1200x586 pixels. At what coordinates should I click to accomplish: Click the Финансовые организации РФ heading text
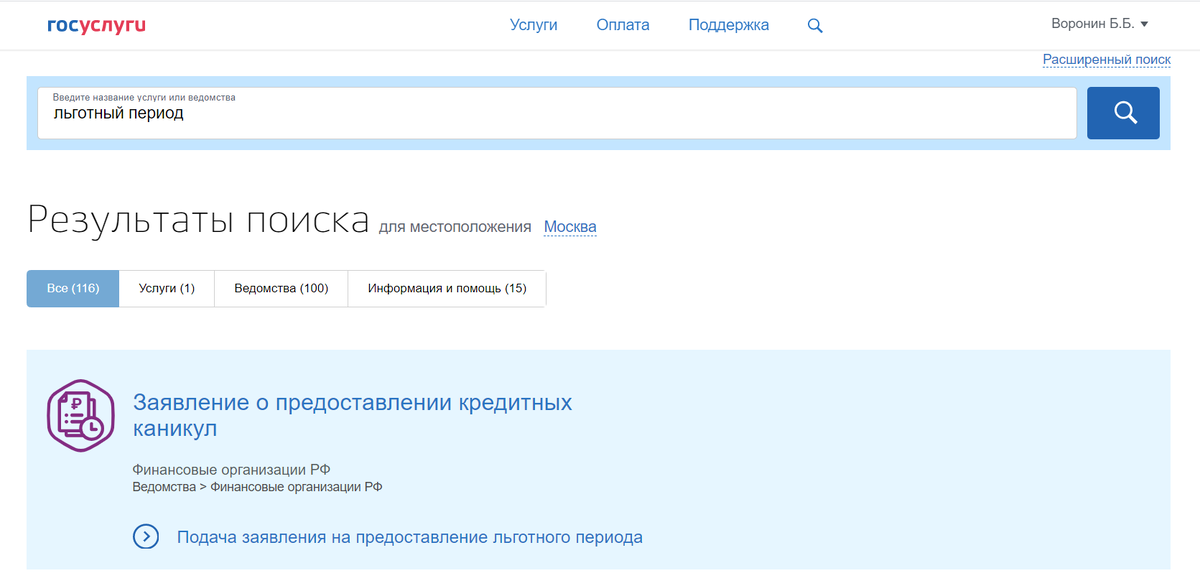tap(231, 469)
